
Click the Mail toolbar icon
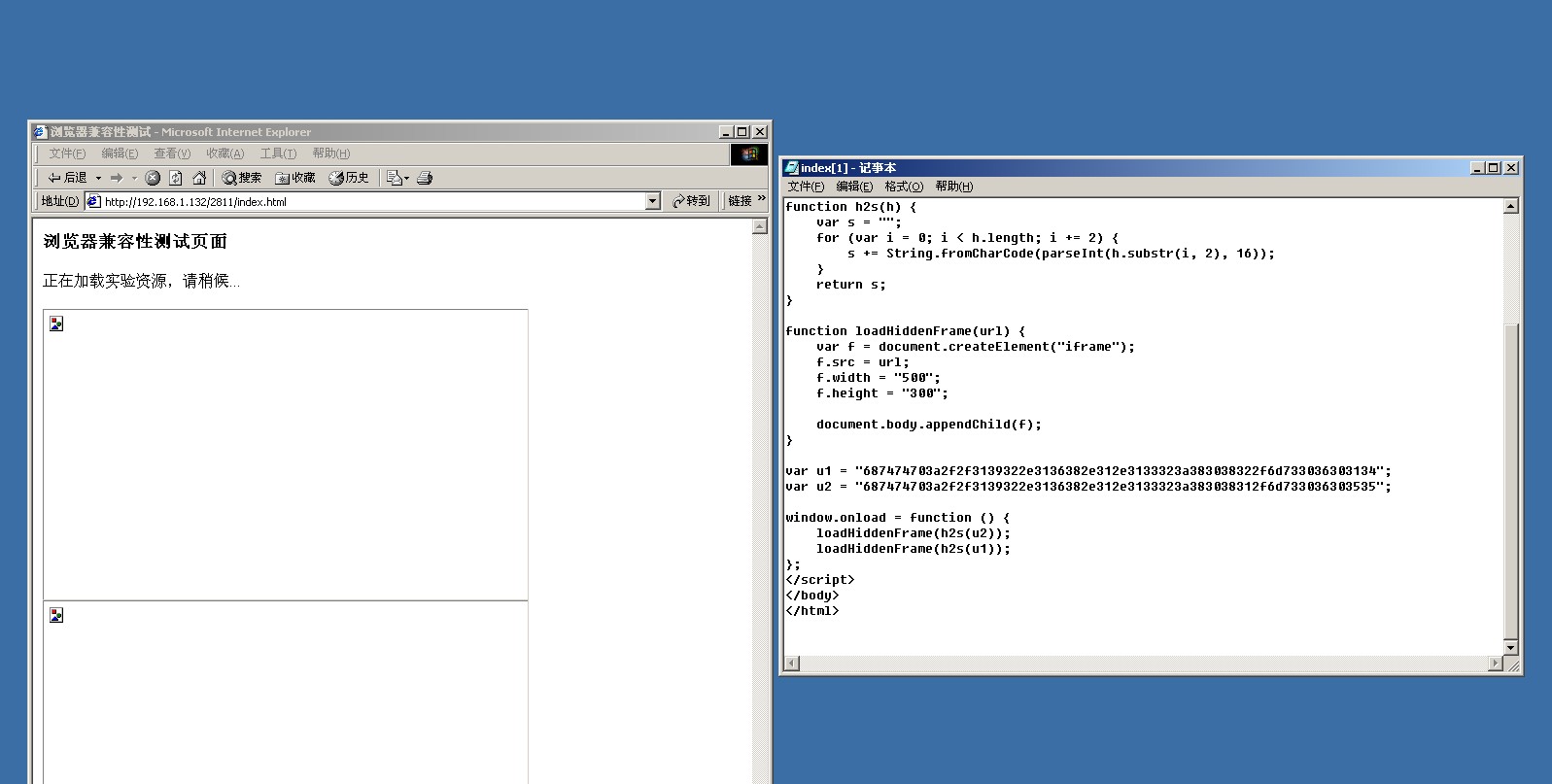pyautogui.click(x=397, y=178)
